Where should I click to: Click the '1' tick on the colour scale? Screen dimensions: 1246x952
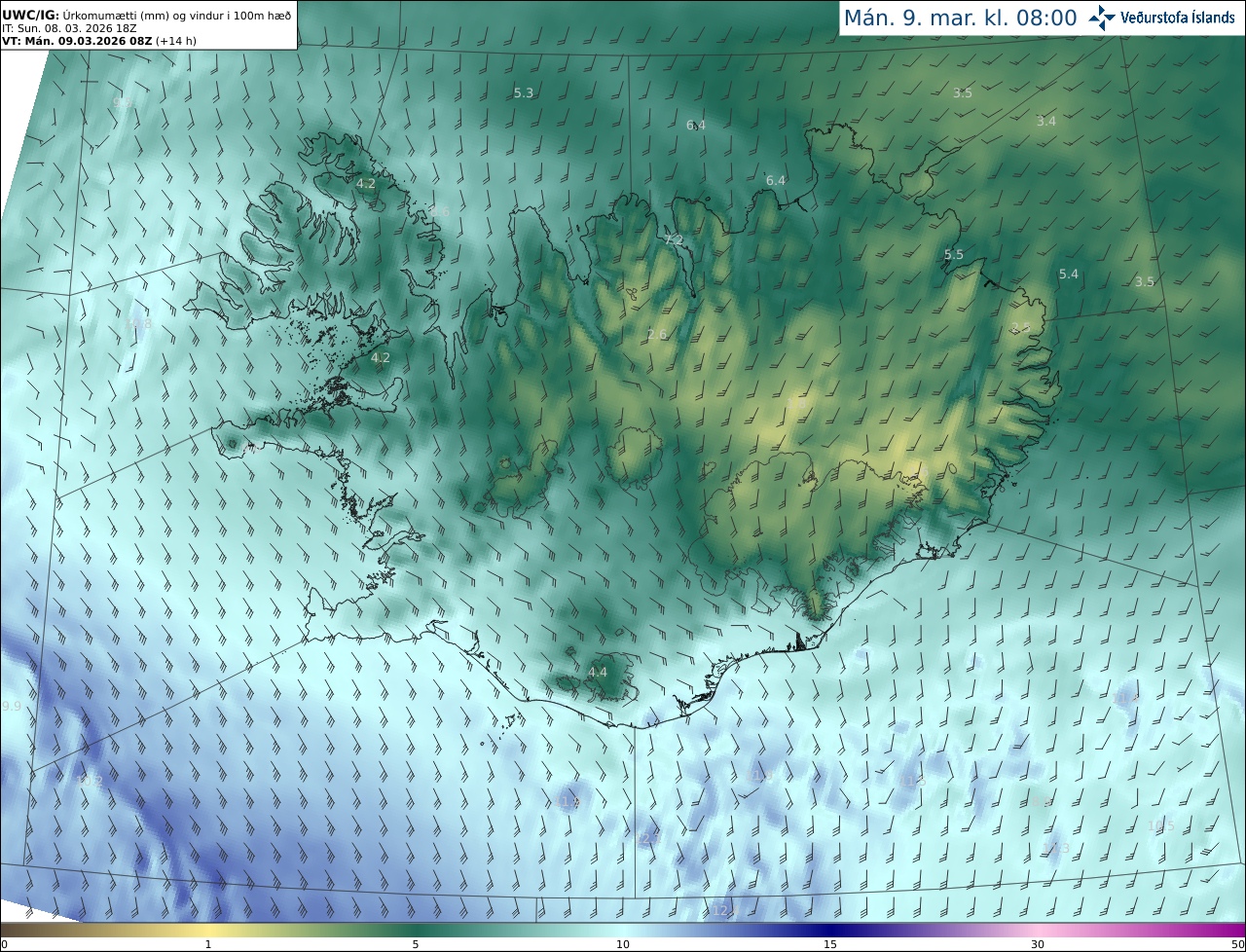point(208,944)
